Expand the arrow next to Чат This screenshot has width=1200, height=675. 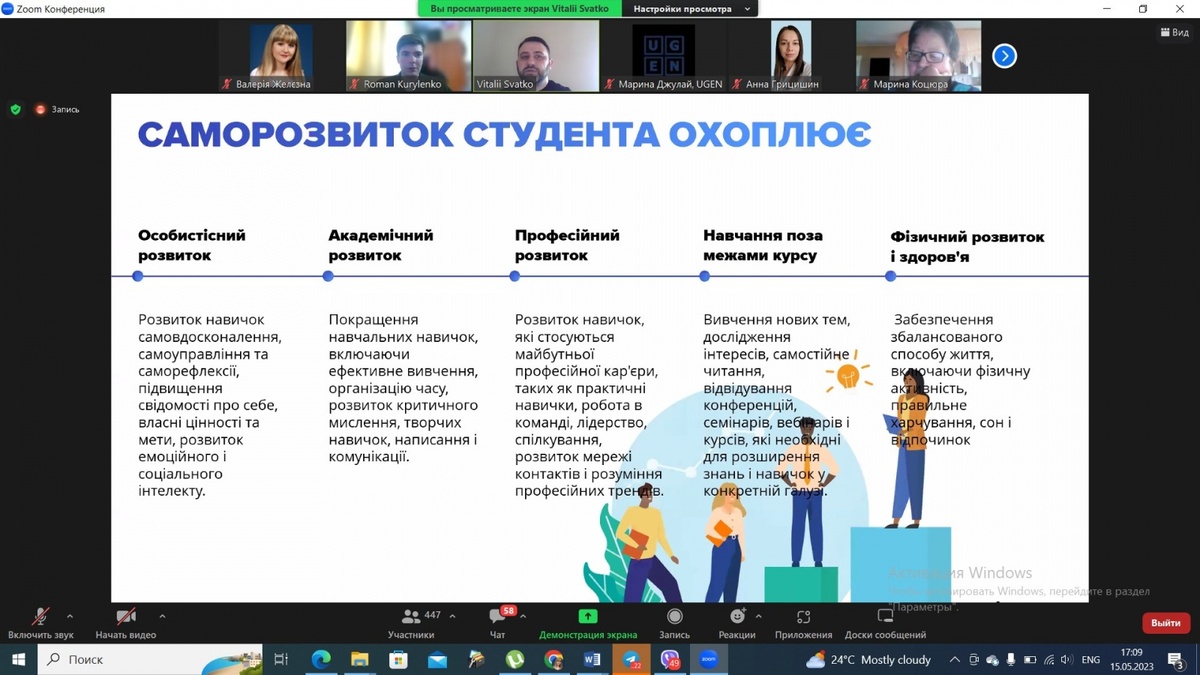point(523,616)
